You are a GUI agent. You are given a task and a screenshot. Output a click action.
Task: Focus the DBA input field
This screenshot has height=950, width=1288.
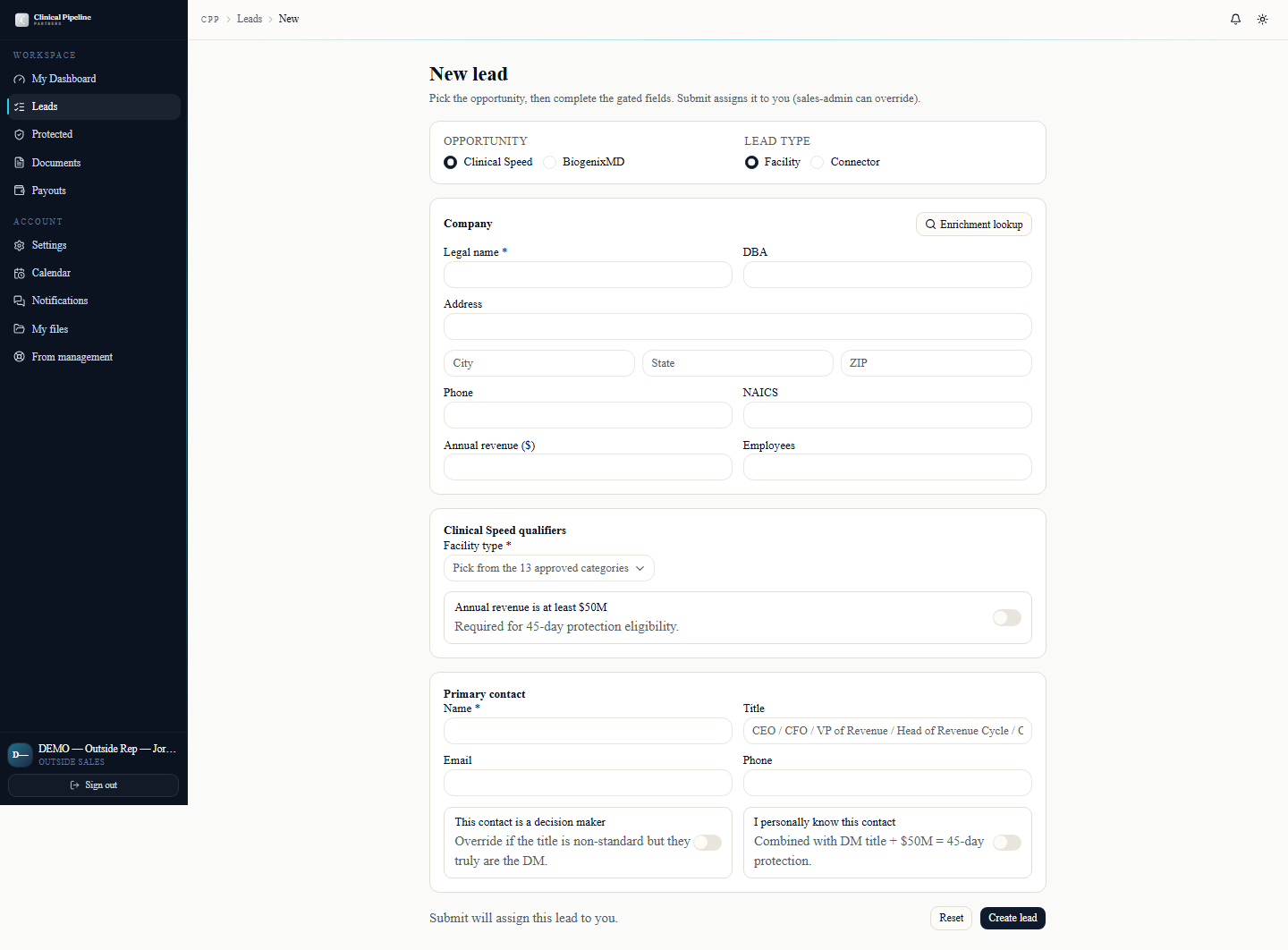click(887, 275)
